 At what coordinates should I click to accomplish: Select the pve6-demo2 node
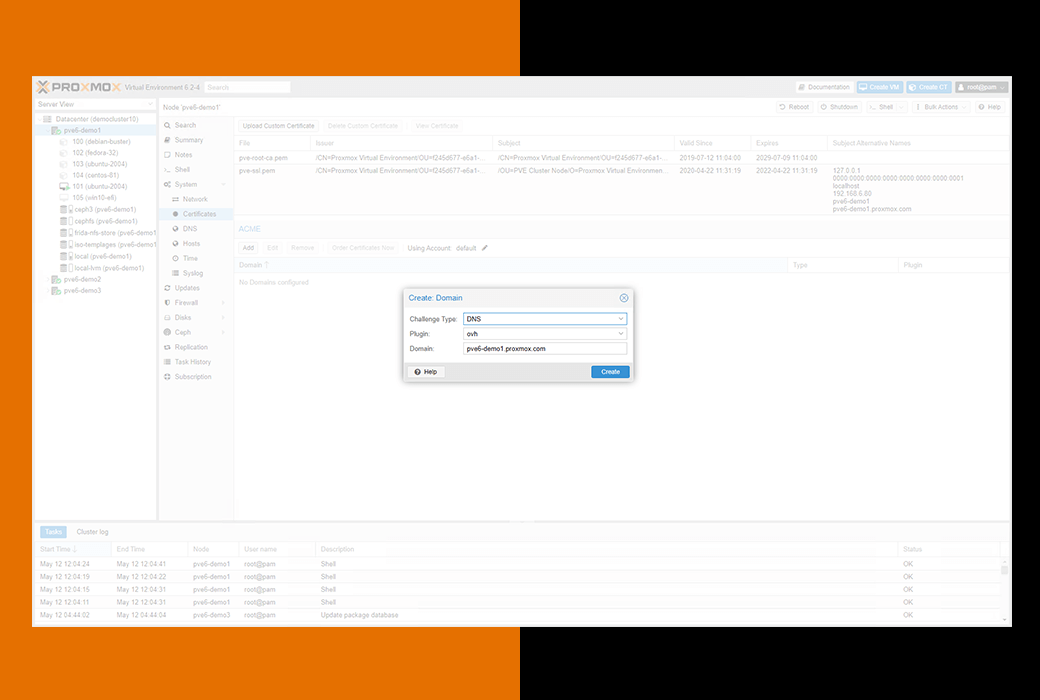click(x=82, y=279)
